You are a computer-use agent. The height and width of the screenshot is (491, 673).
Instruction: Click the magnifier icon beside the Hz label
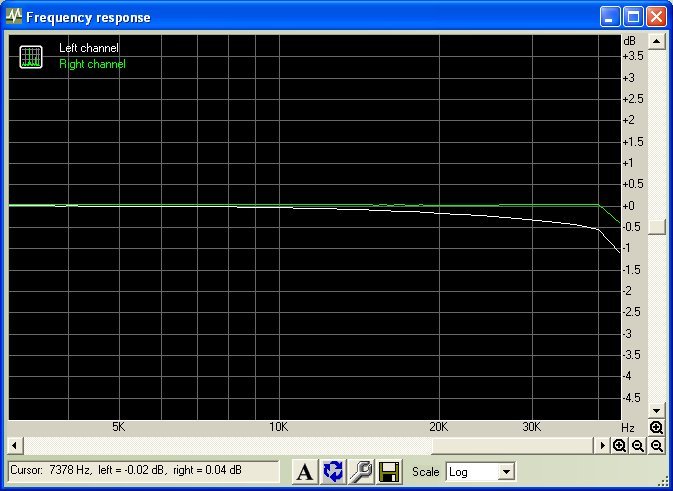(656, 428)
